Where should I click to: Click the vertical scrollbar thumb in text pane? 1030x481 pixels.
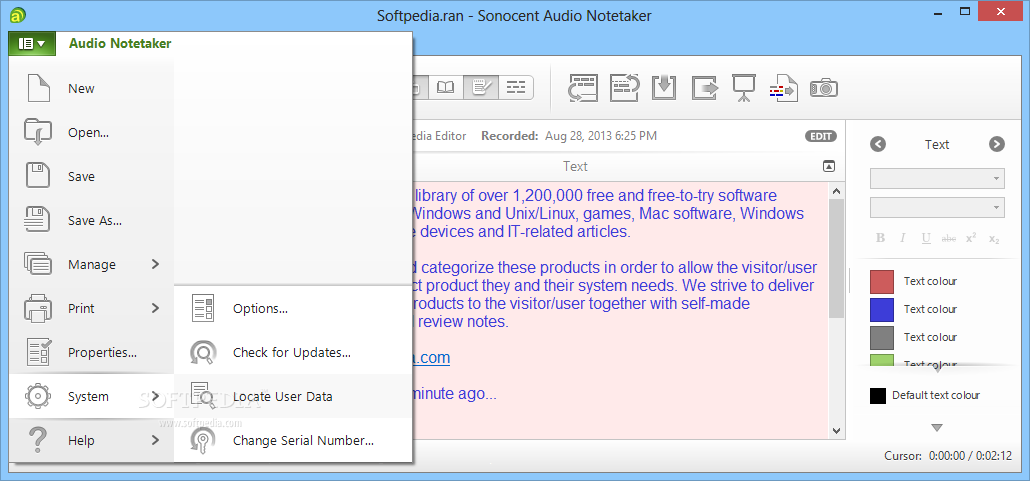point(836,259)
